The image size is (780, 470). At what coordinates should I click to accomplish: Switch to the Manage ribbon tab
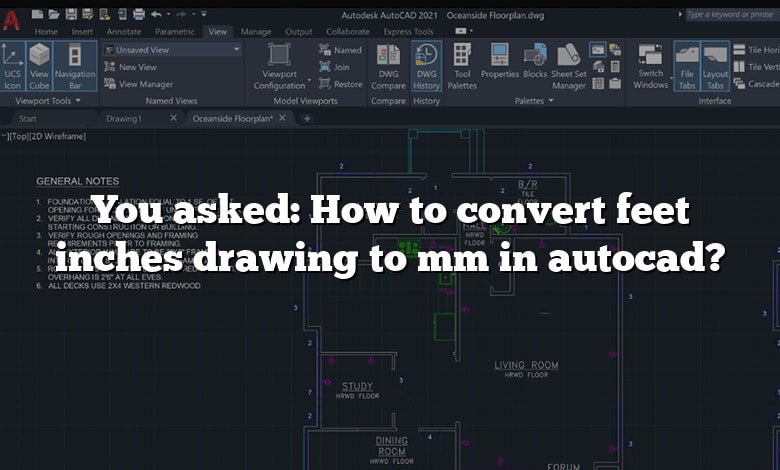(x=256, y=31)
